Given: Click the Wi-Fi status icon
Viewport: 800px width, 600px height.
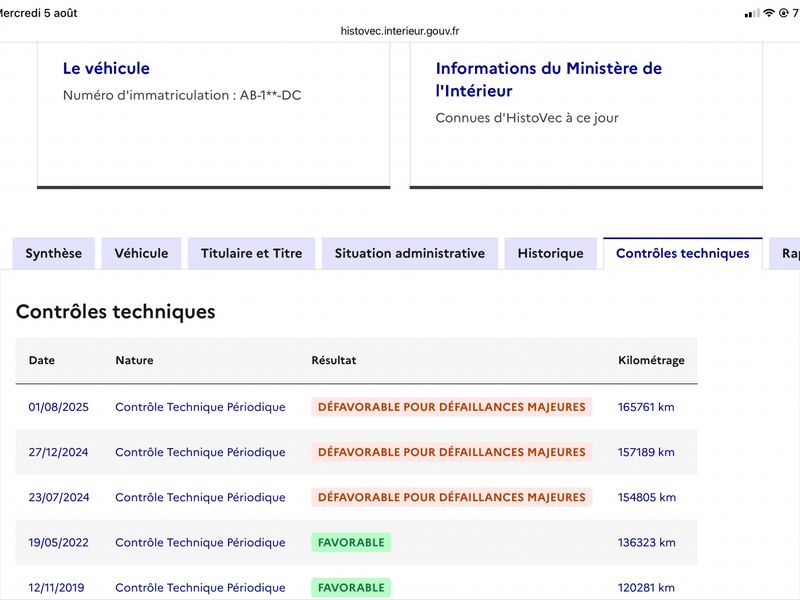Looking at the screenshot, I should click(x=769, y=13).
